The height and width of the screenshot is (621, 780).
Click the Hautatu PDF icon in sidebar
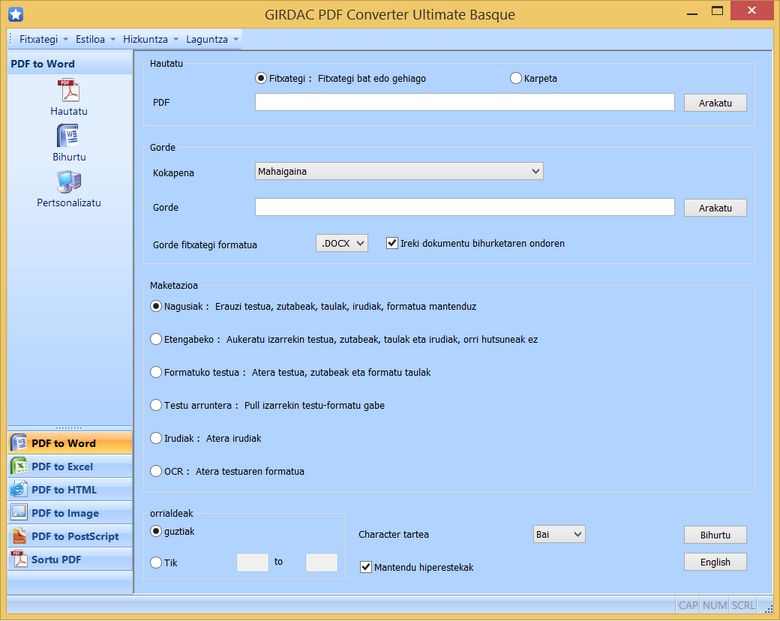point(69,91)
